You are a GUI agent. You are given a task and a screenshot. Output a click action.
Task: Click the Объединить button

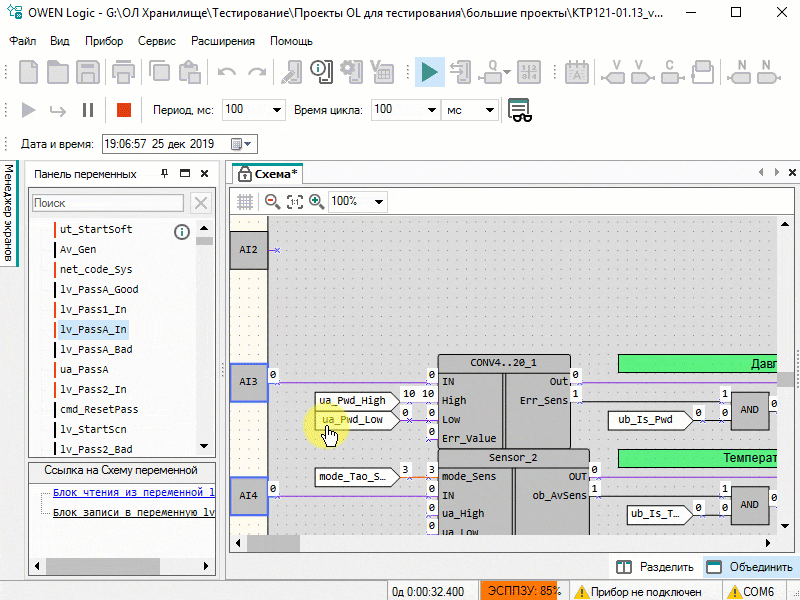pyautogui.click(x=750, y=566)
